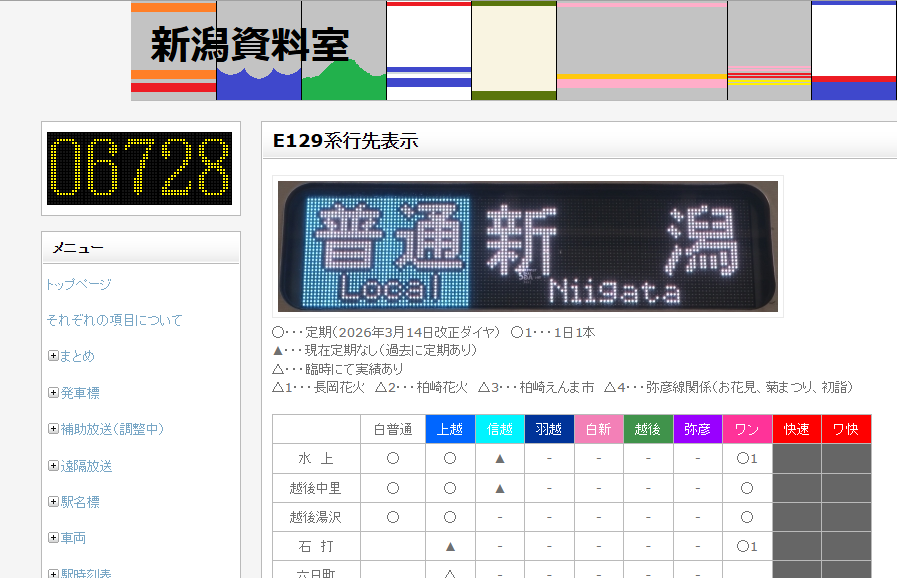Open the 遠隔放送 menu link

tap(86, 466)
